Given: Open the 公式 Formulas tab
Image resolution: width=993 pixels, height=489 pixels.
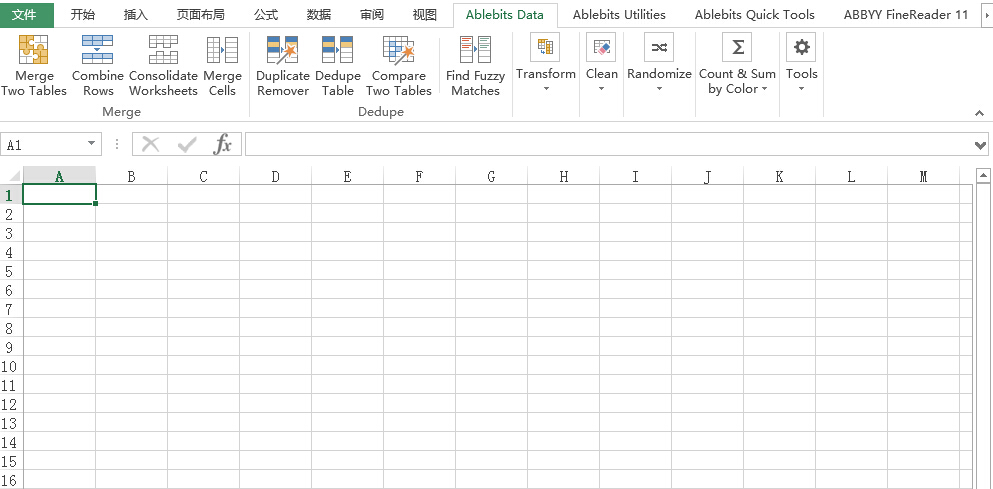Looking at the screenshot, I should coord(266,15).
